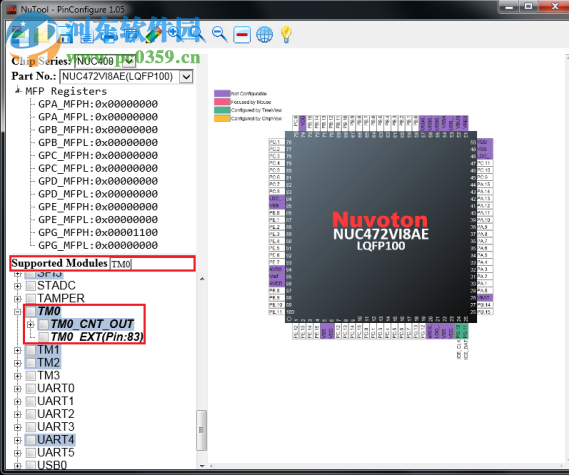The height and width of the screenshot is (476, 569).
Task: Click pin 44 labelled PA.15 on the chip
Action: click(485, 185)
